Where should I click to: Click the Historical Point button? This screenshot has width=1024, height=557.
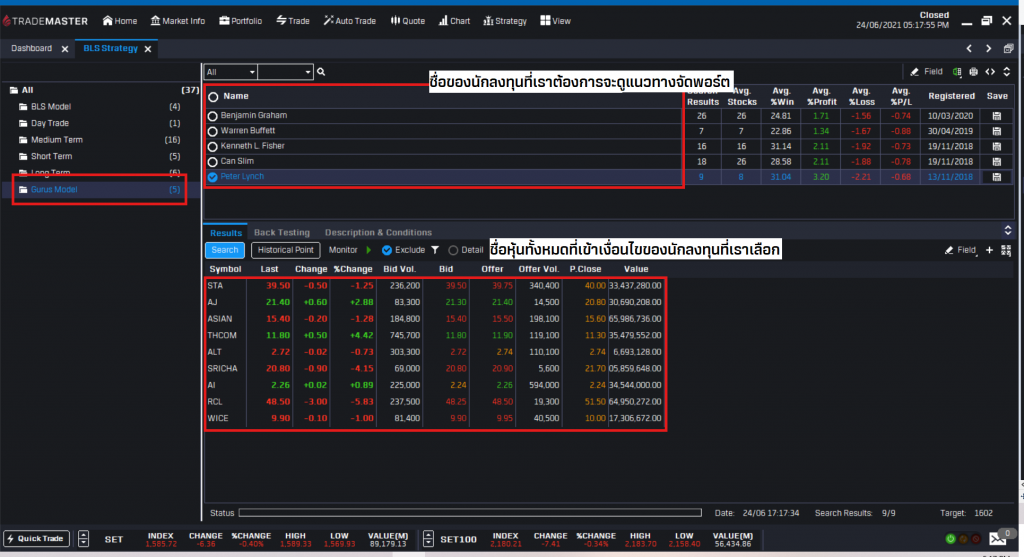click(285, 250)
